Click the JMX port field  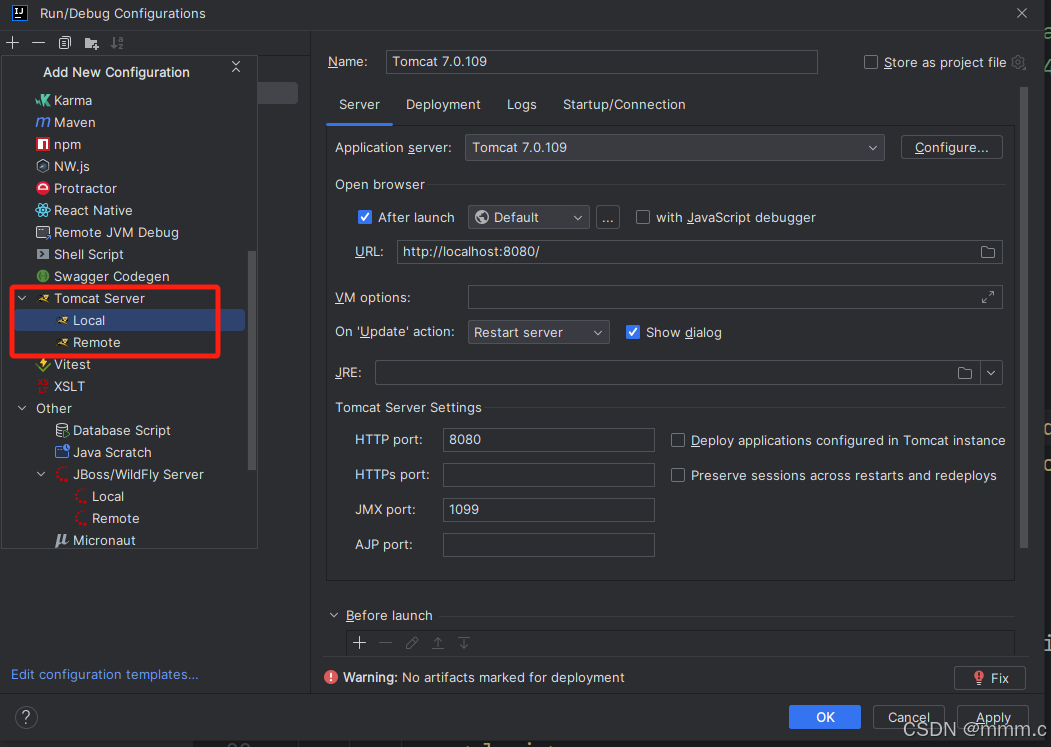point(548,510)
